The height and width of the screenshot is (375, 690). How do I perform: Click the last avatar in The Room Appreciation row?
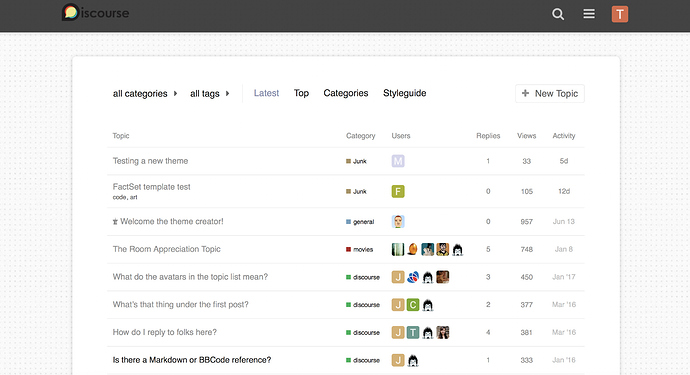[x=458, y=250]
